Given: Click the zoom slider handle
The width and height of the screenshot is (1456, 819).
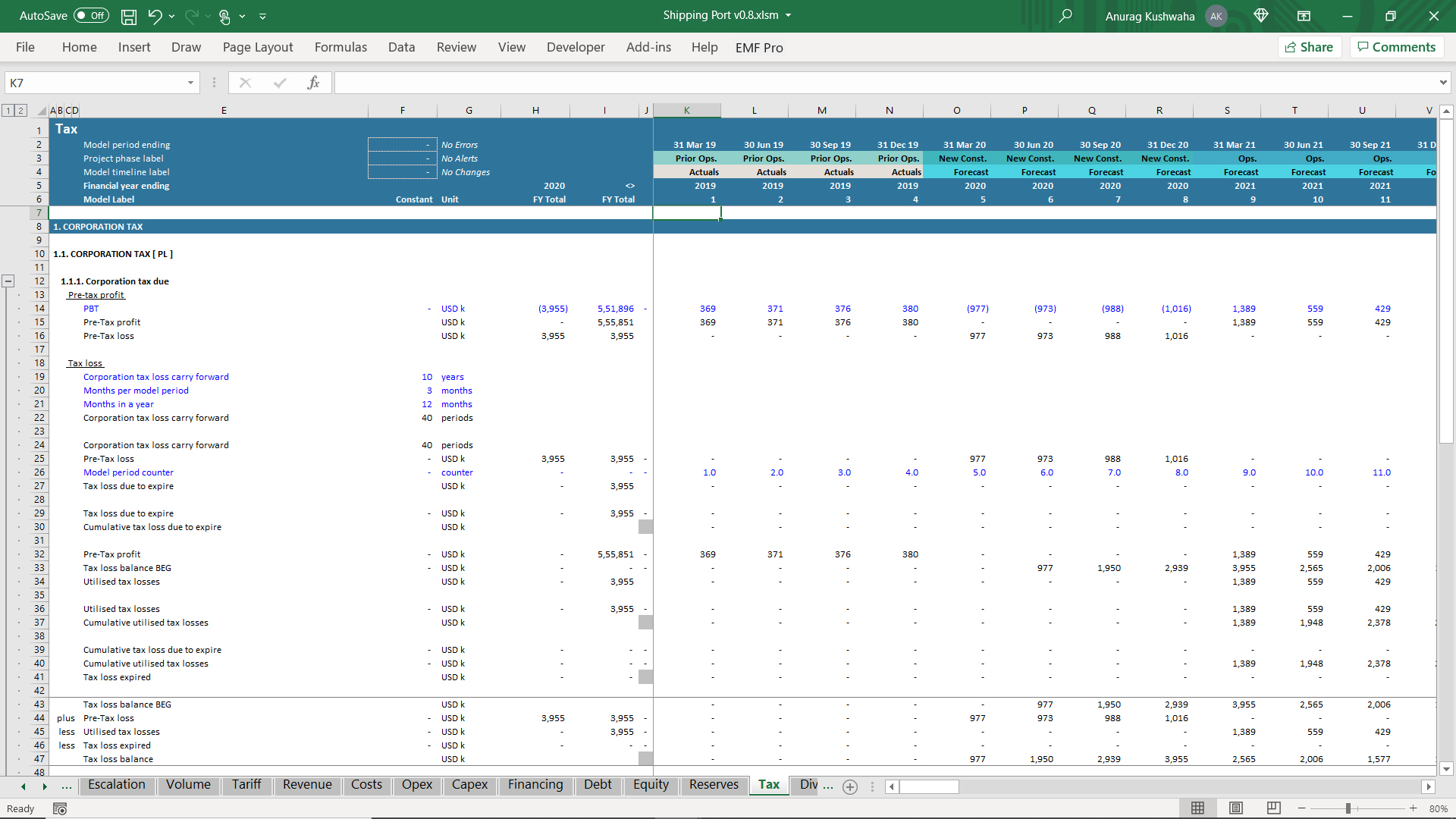Looking at the screenshot, I should coord(1348,808).
